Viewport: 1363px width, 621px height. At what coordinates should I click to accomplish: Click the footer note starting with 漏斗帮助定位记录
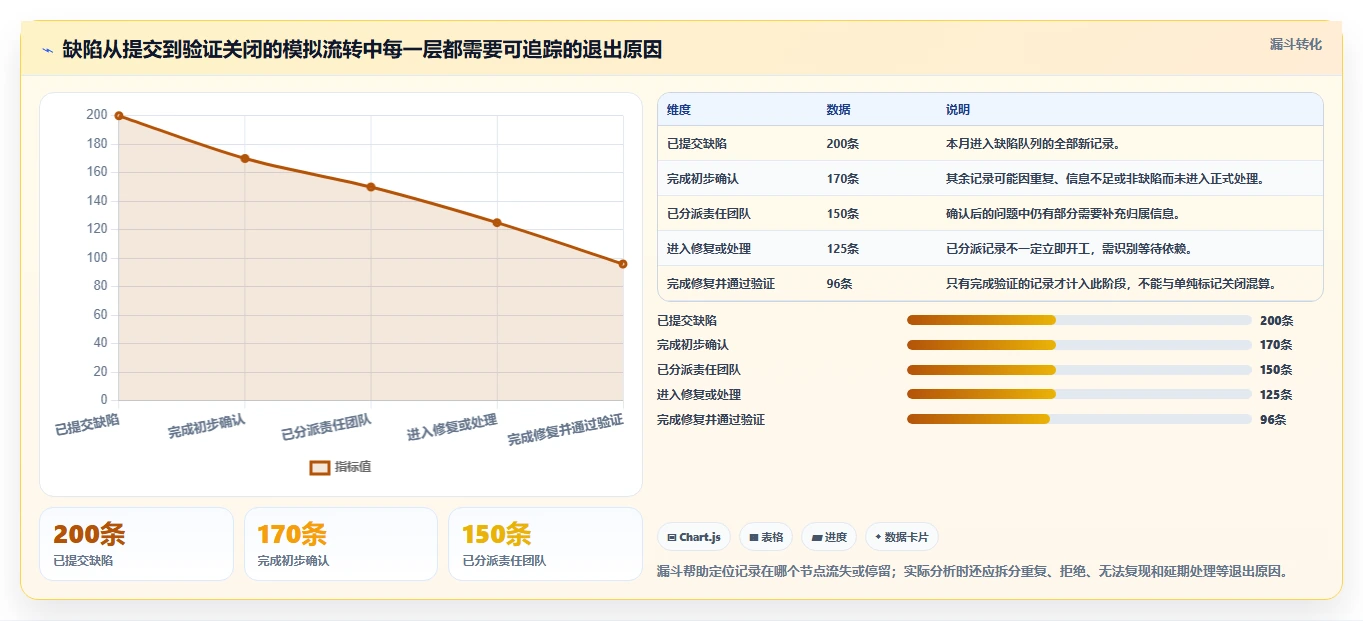point(972,572)
